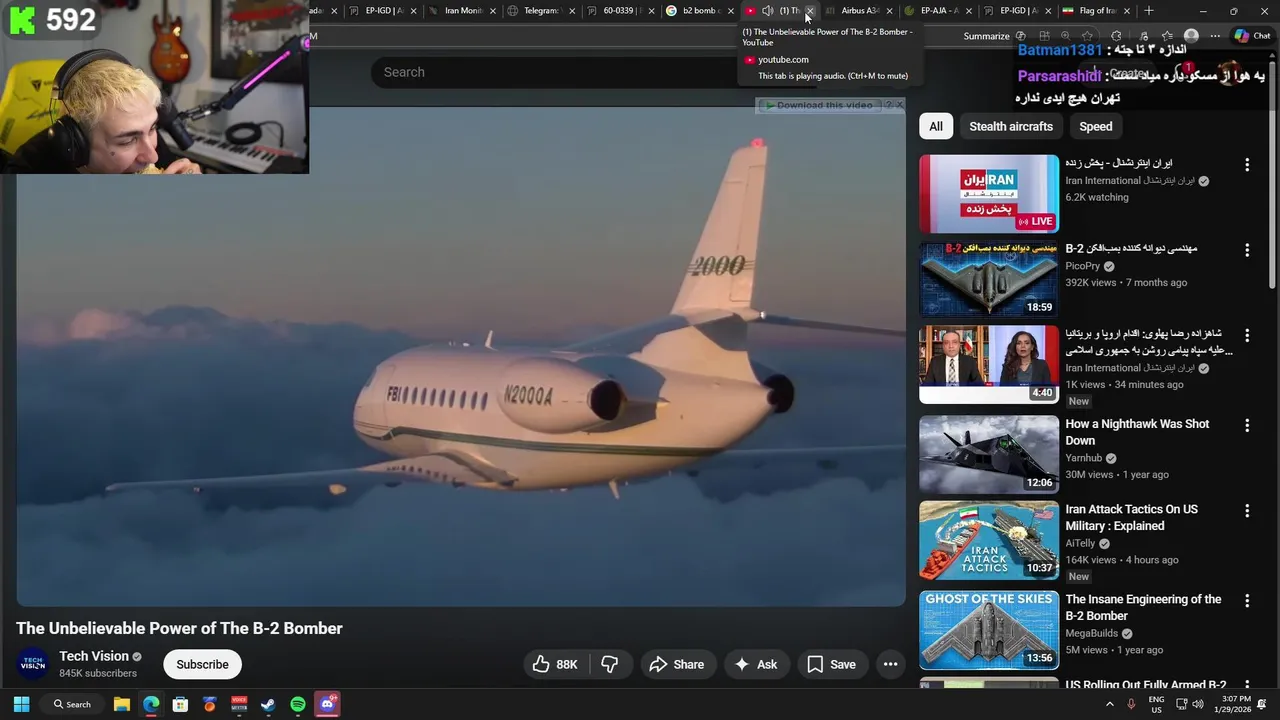
Task: Open the Windows Start menu
Action: 21,704
